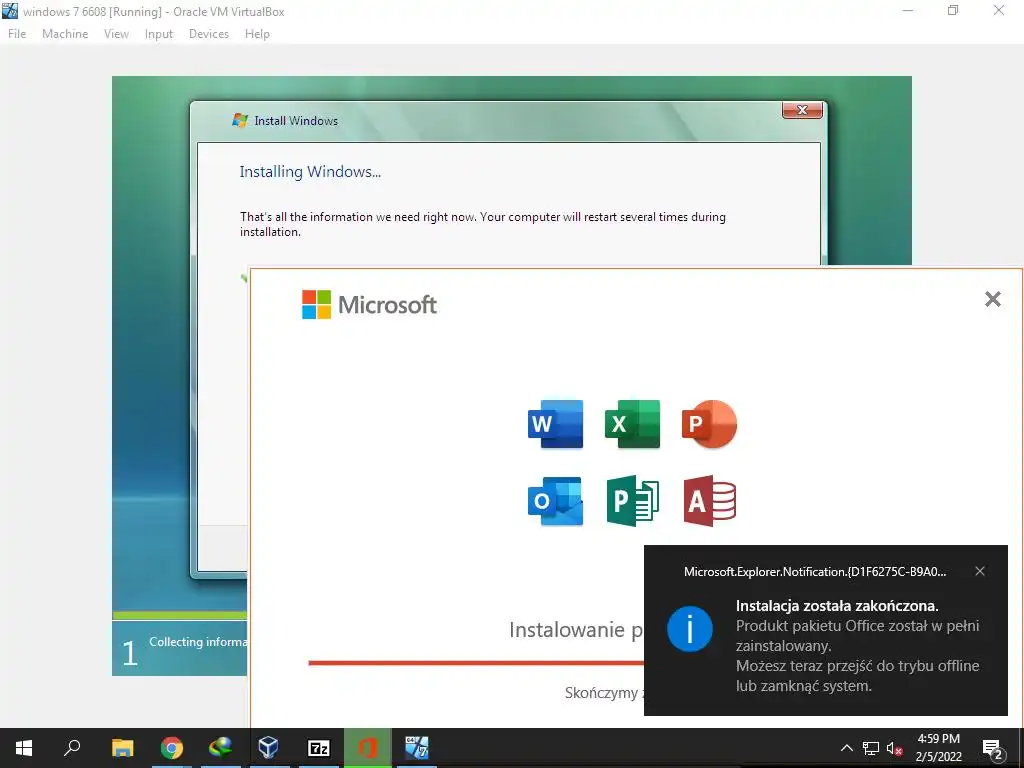Switch to Office installer taskbar icon
The image size is (1024, 768).
click(368, 748)
